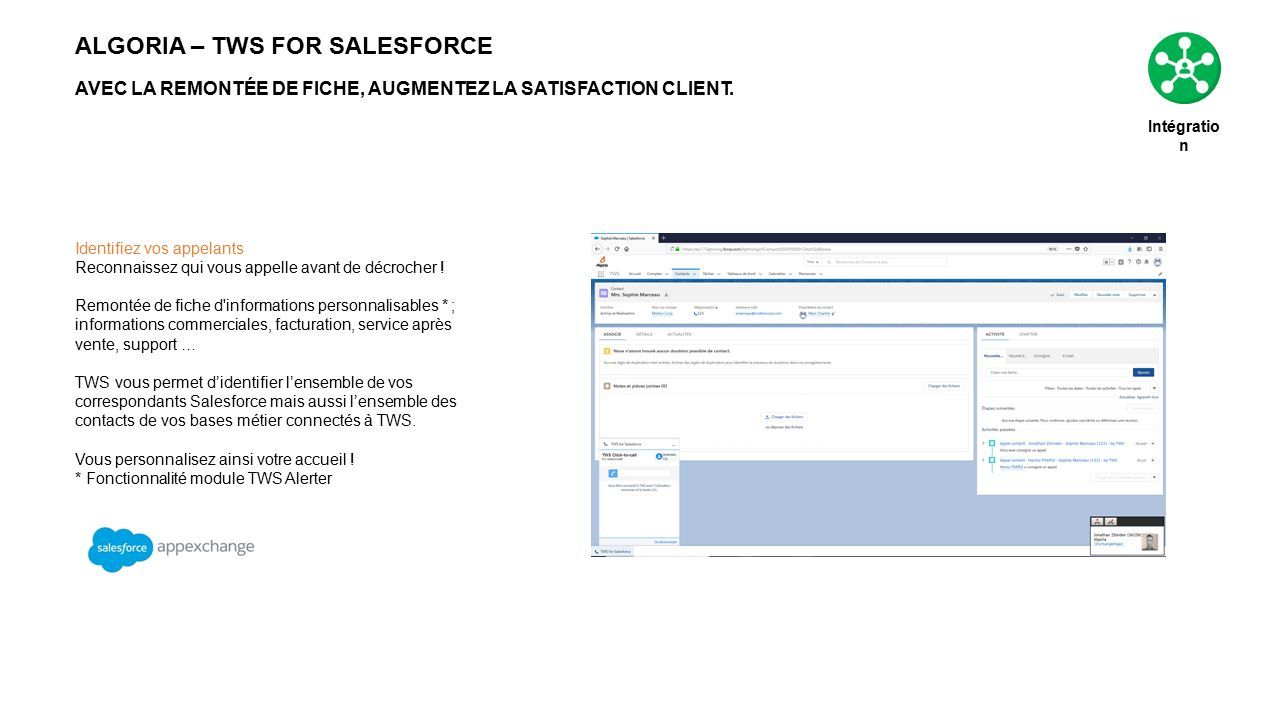The height and width of the screenshot is (720, 1280).
Task: Select the ACTIVITÉ tab
Action: point(995,334)
